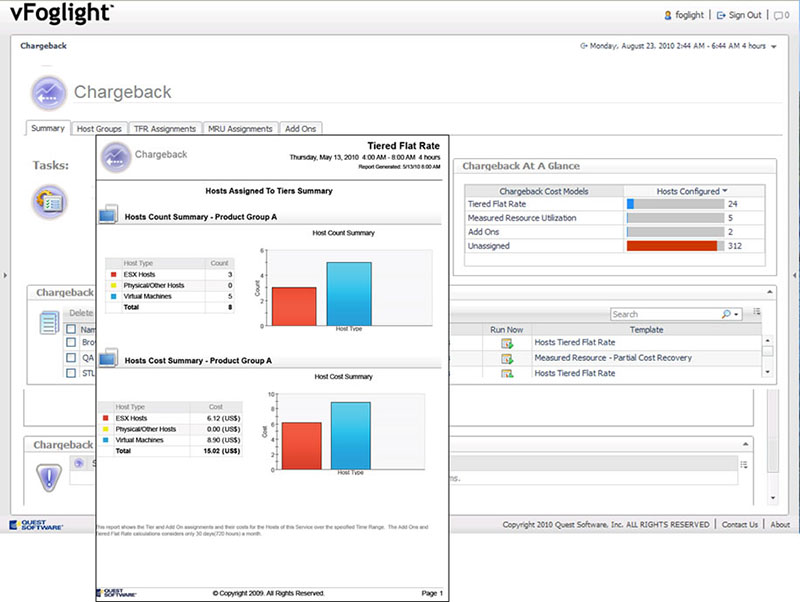Select Measured Resource - Partial Cost Recovery template
The width and height of the screenshot is (800, 602).
[x=613, y=358]
